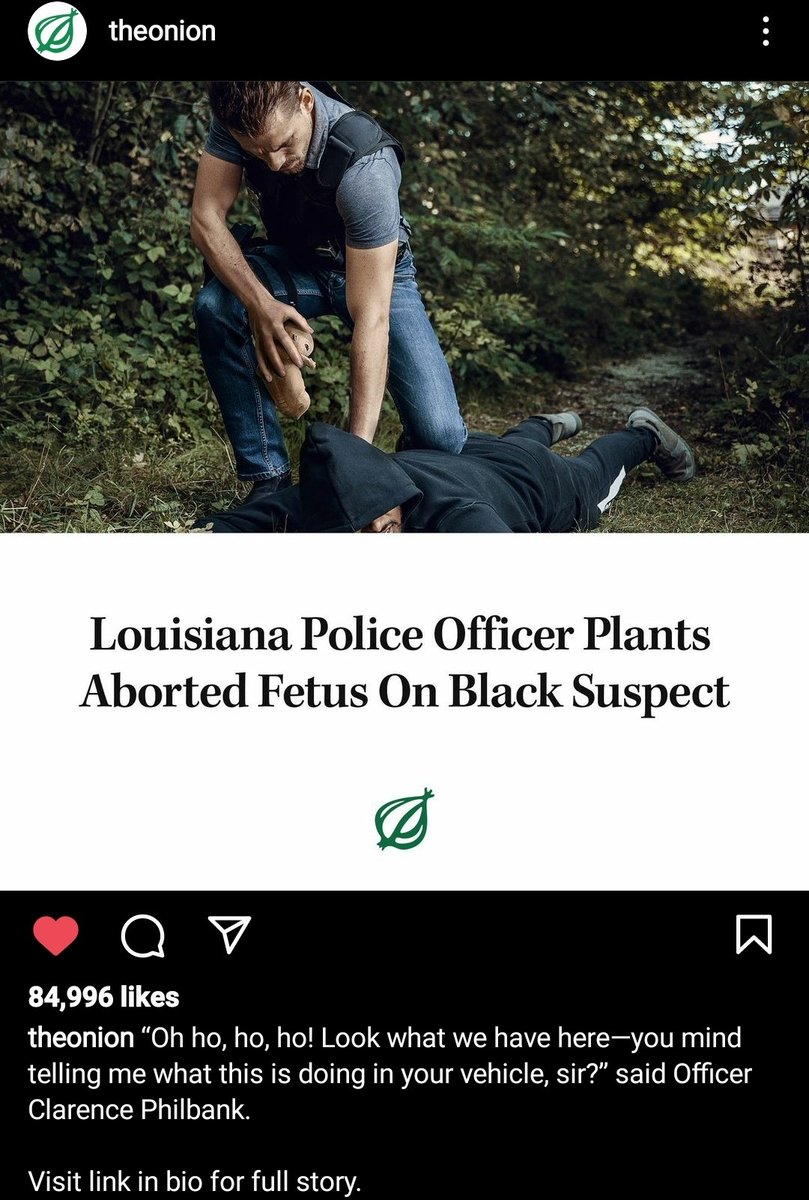Unlike the post with the red heart

click(56, 935)
